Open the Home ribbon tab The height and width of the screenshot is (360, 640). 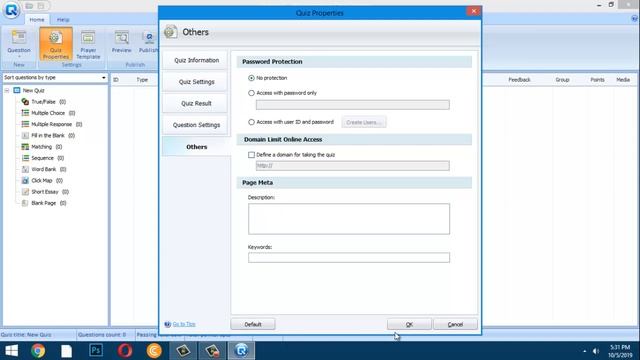37,20
